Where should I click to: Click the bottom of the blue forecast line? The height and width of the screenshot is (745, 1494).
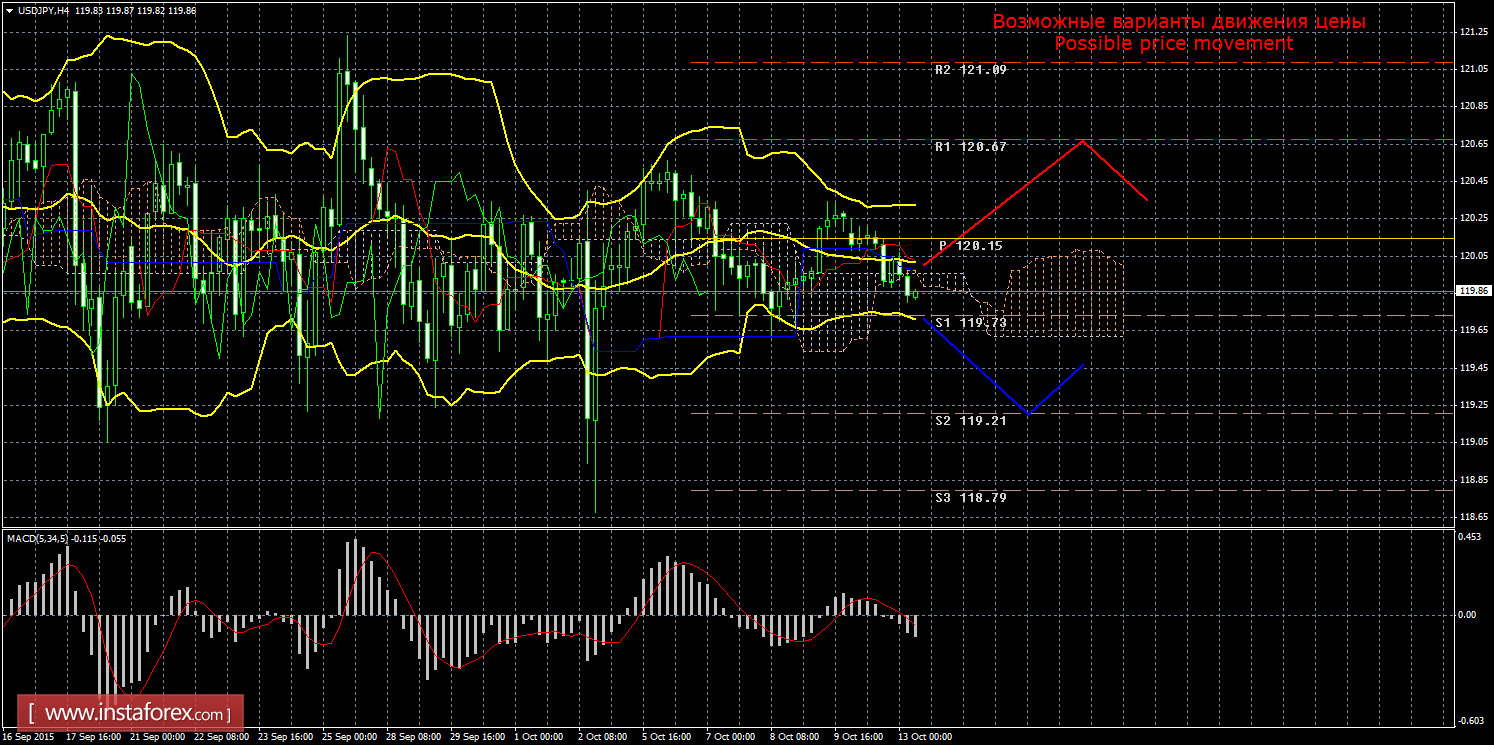pyautogui.click(x=1027, y=412)
